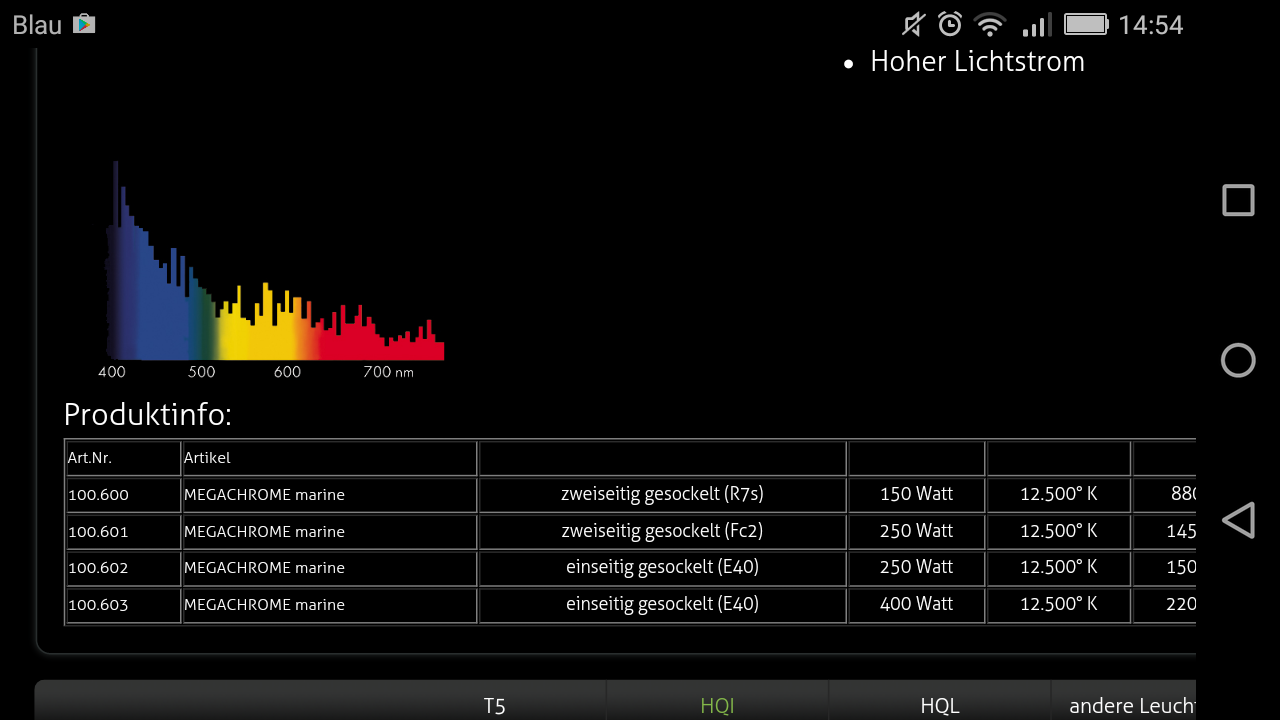Tap the 400 Watt table cell
This screenshot has height=720, width=1280.
point(916,604)
